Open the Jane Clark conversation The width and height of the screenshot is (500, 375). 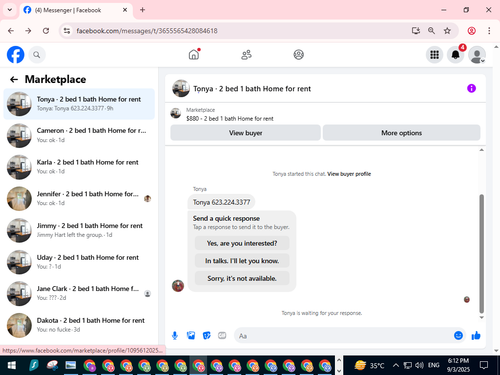pos(79,294)
